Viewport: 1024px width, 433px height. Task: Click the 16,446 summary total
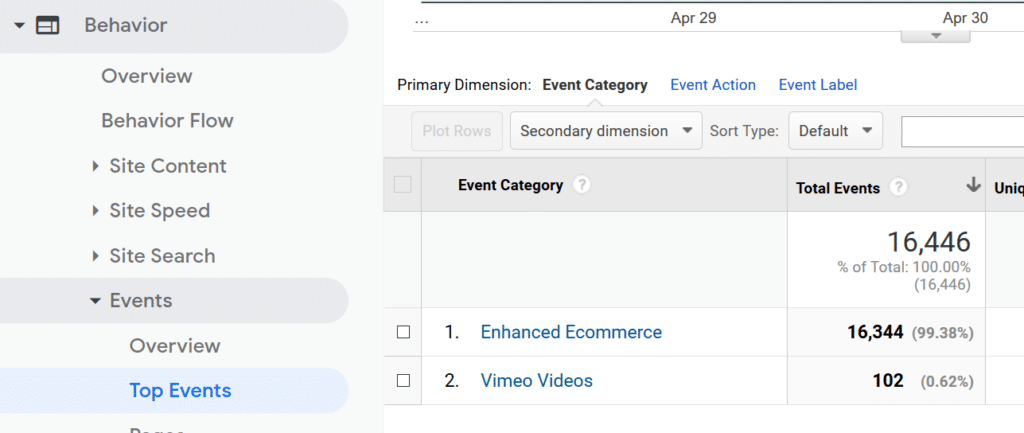pyautogui.click(x=929, y=242)
